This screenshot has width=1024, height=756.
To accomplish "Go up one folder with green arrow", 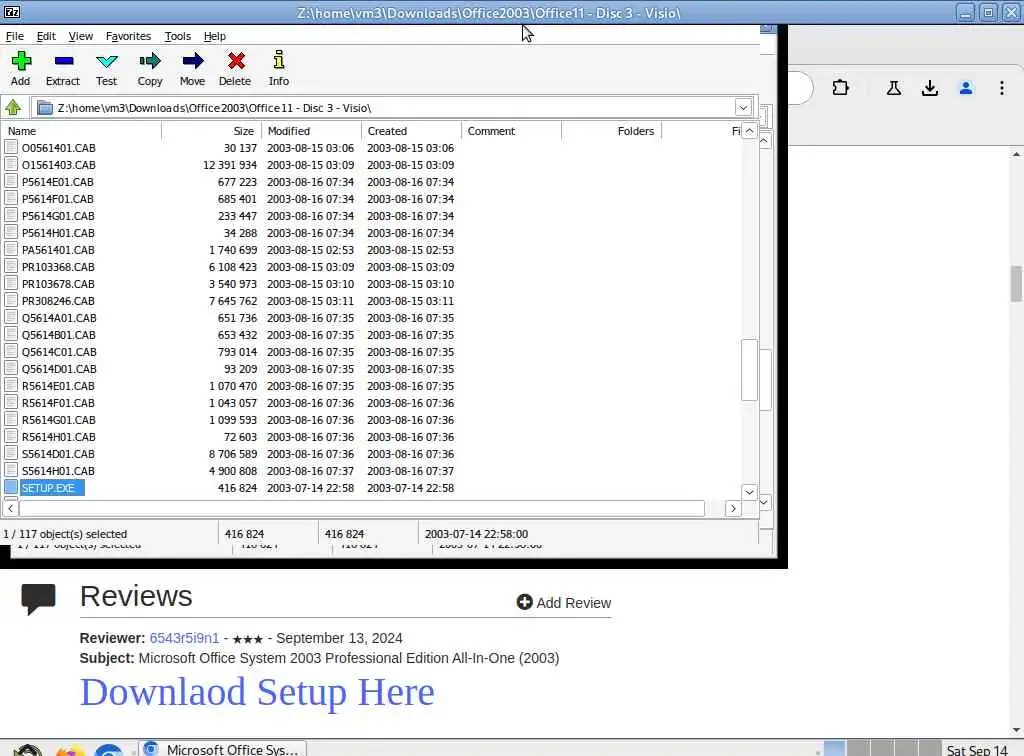I will pyautogui.click(x=13, y=107).
